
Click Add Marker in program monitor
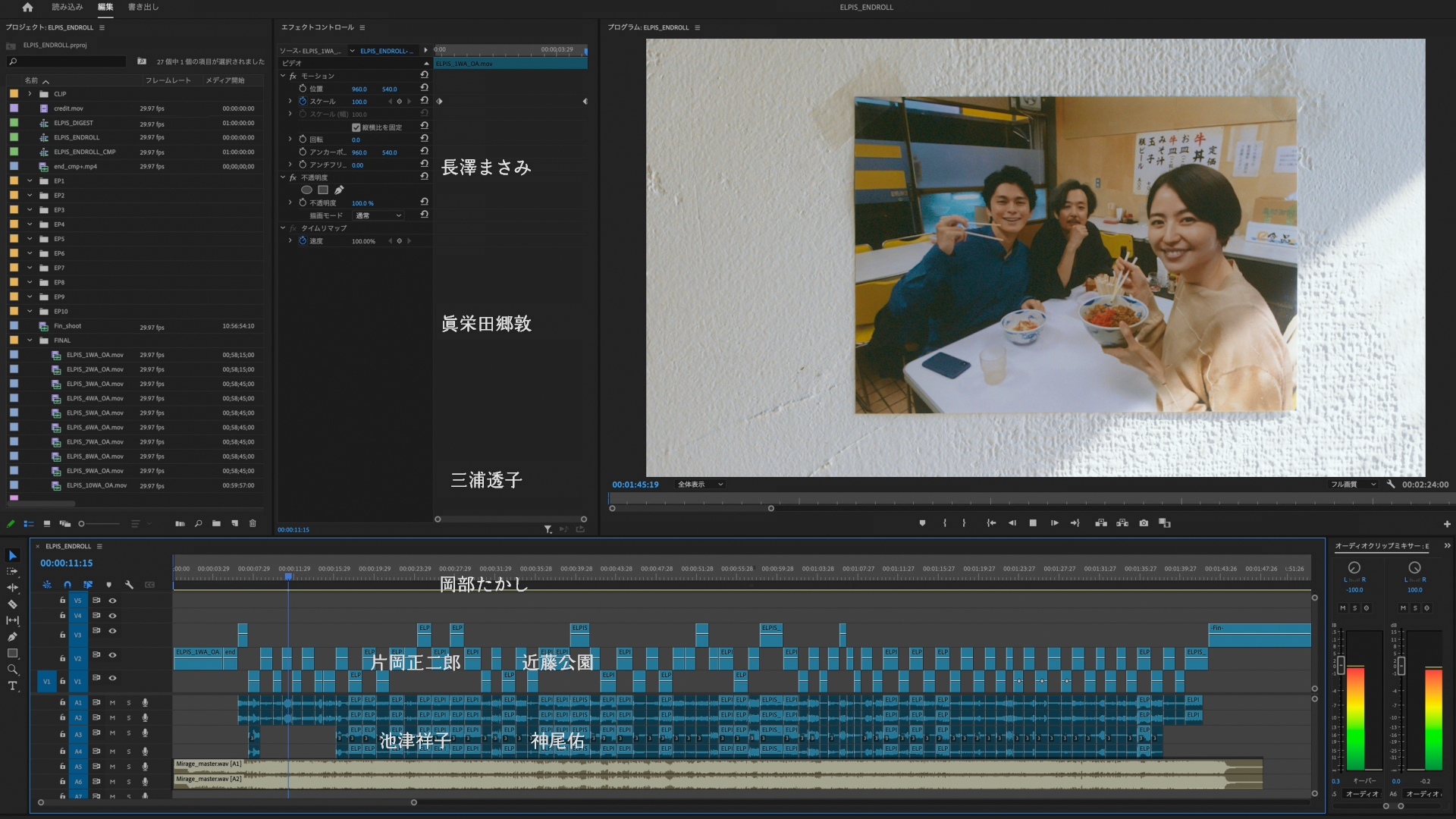point(922,523)
